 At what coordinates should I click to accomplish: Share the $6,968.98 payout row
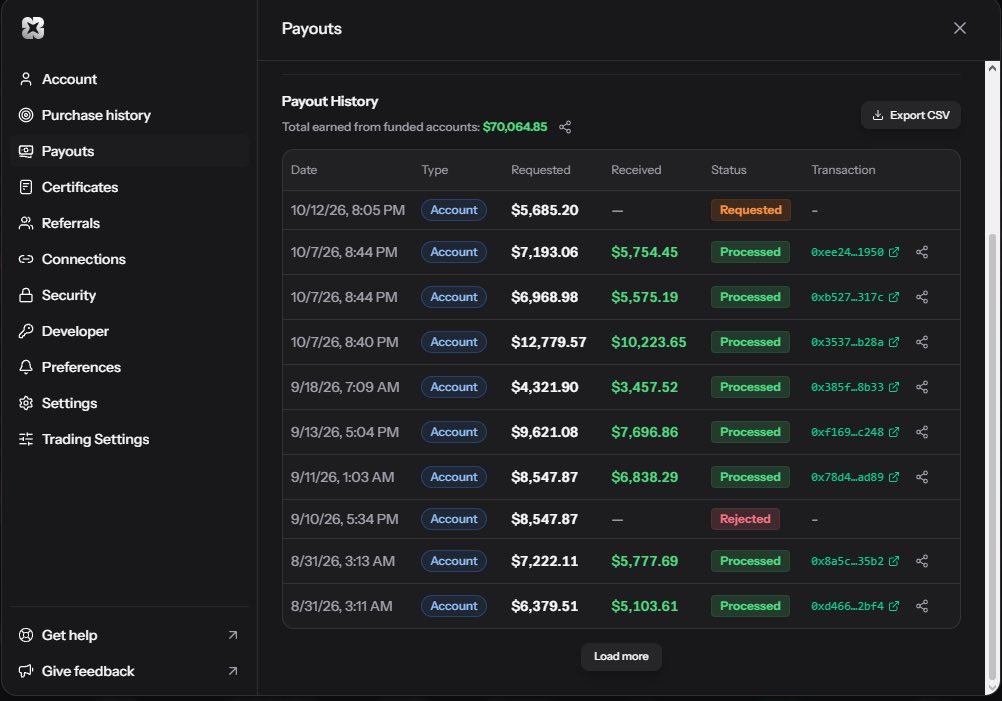(x=922, y=297)
